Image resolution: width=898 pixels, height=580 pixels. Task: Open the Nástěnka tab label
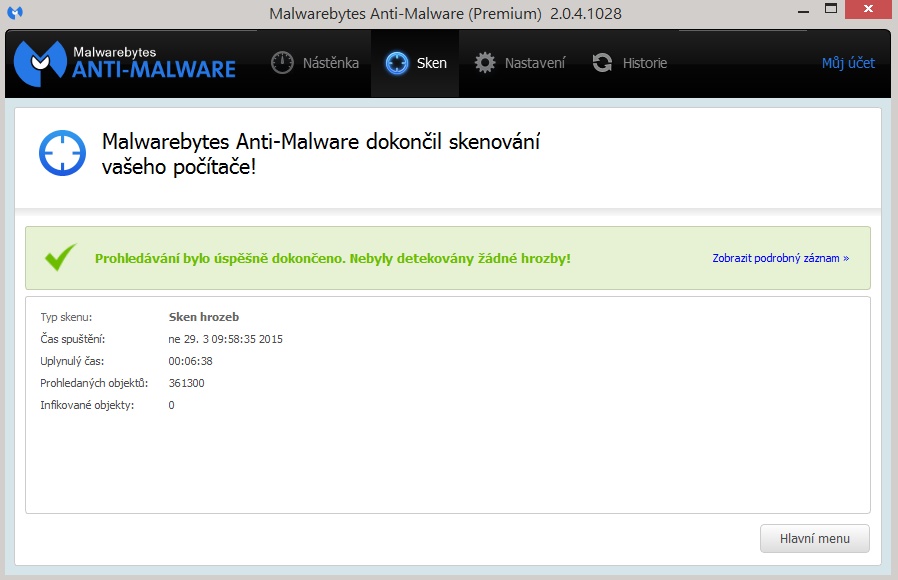point(330,63)
